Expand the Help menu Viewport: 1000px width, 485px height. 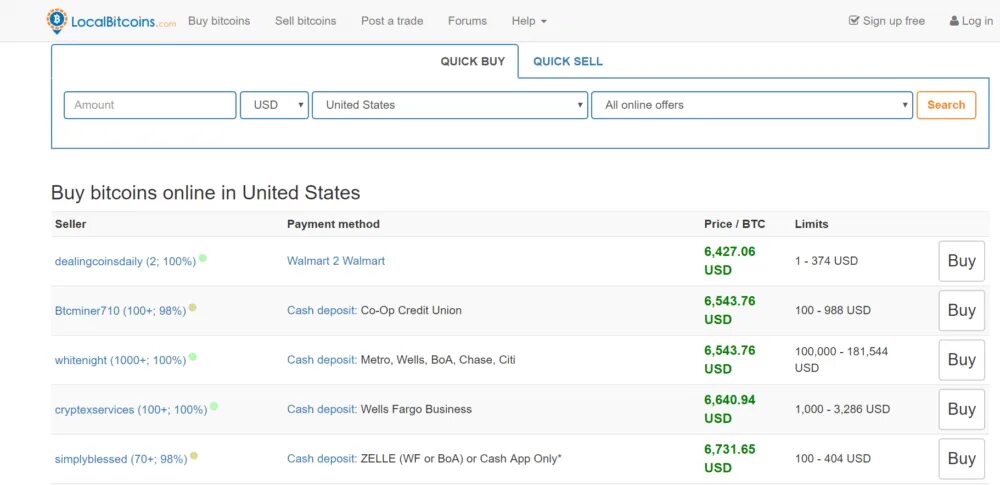click(x=529, y=21)
